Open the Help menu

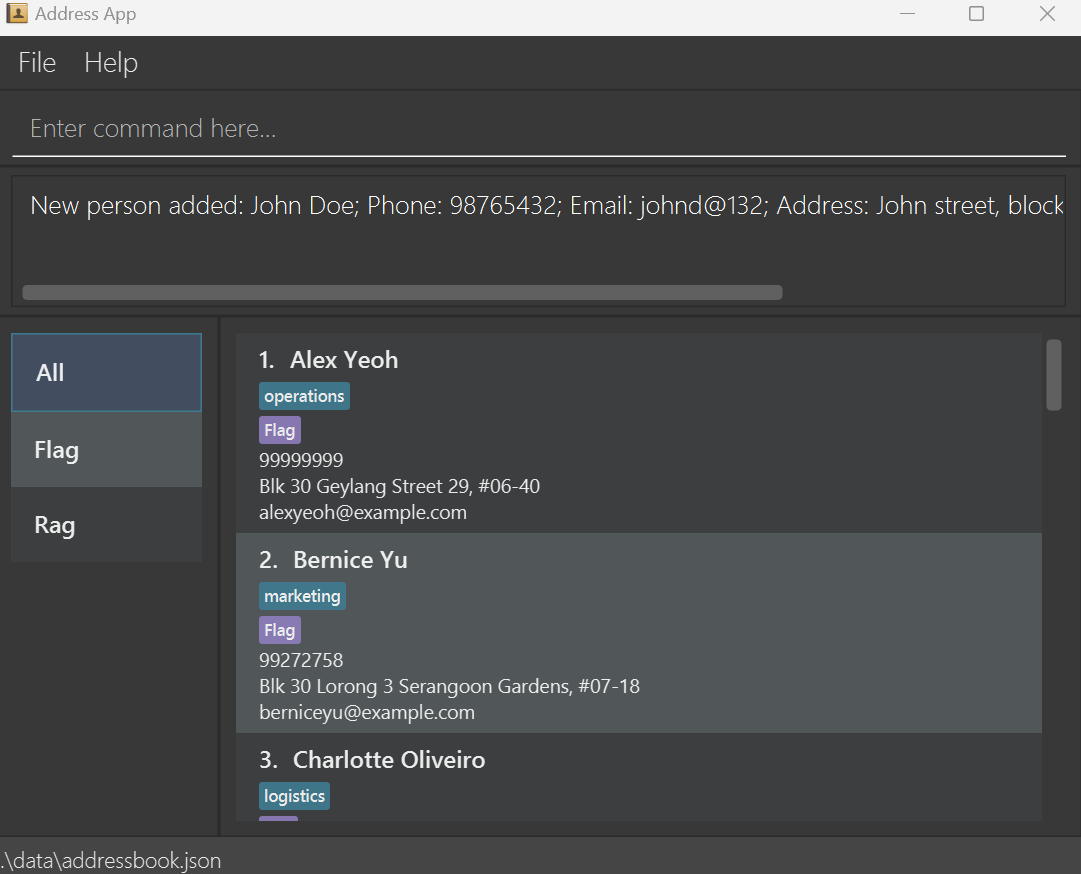click(111, 63)
